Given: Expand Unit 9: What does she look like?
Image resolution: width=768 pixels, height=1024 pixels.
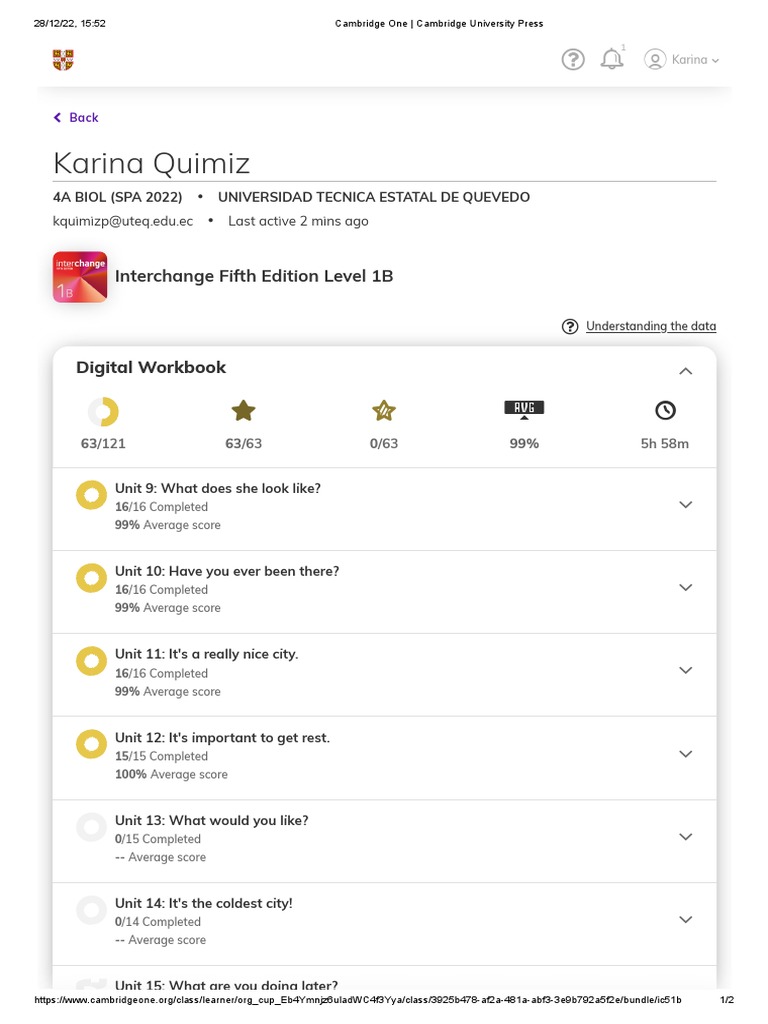Looking at the screenshot, I should (x=685, y=505).
